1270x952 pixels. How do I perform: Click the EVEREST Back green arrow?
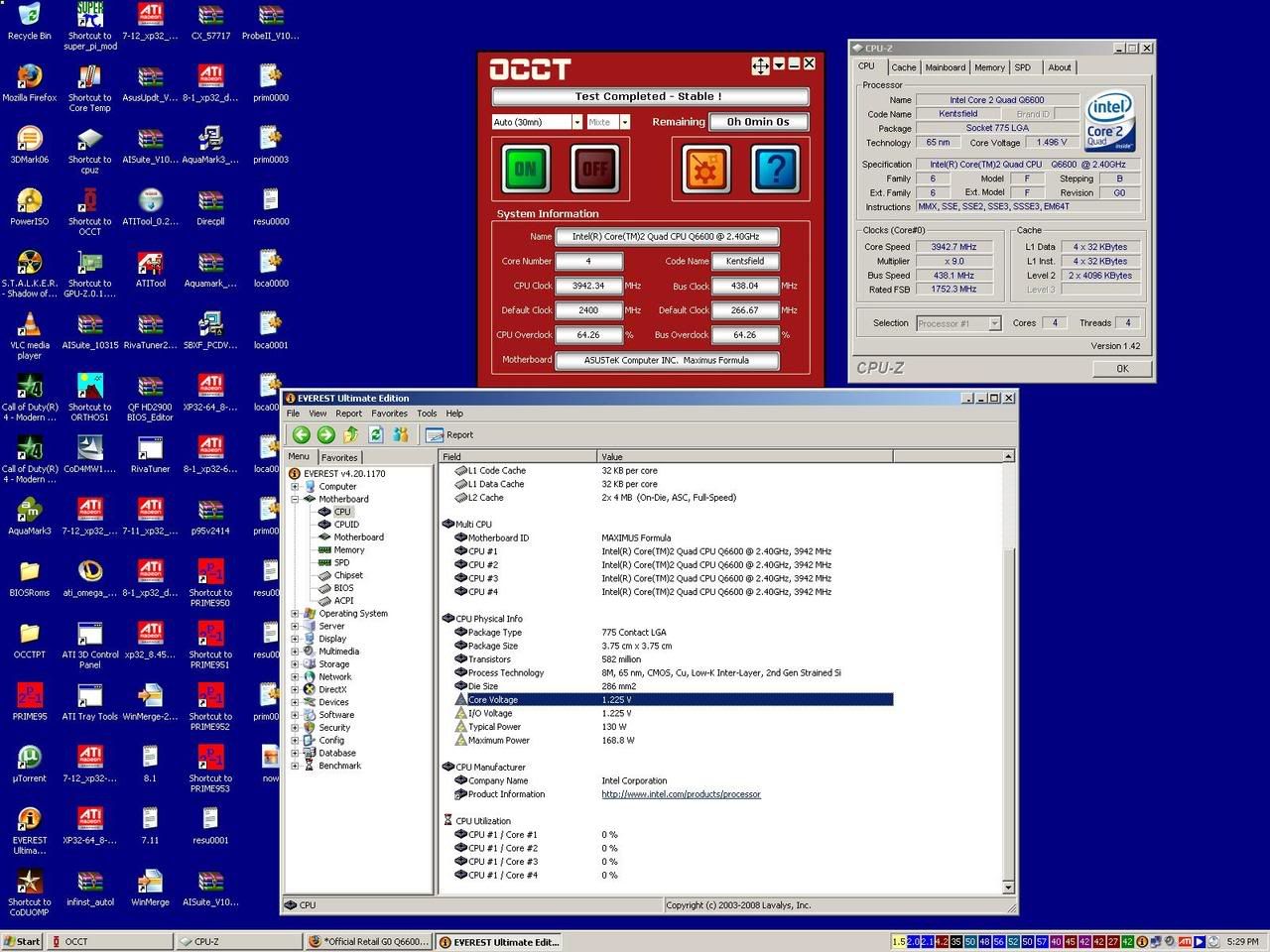coord(301,434)
